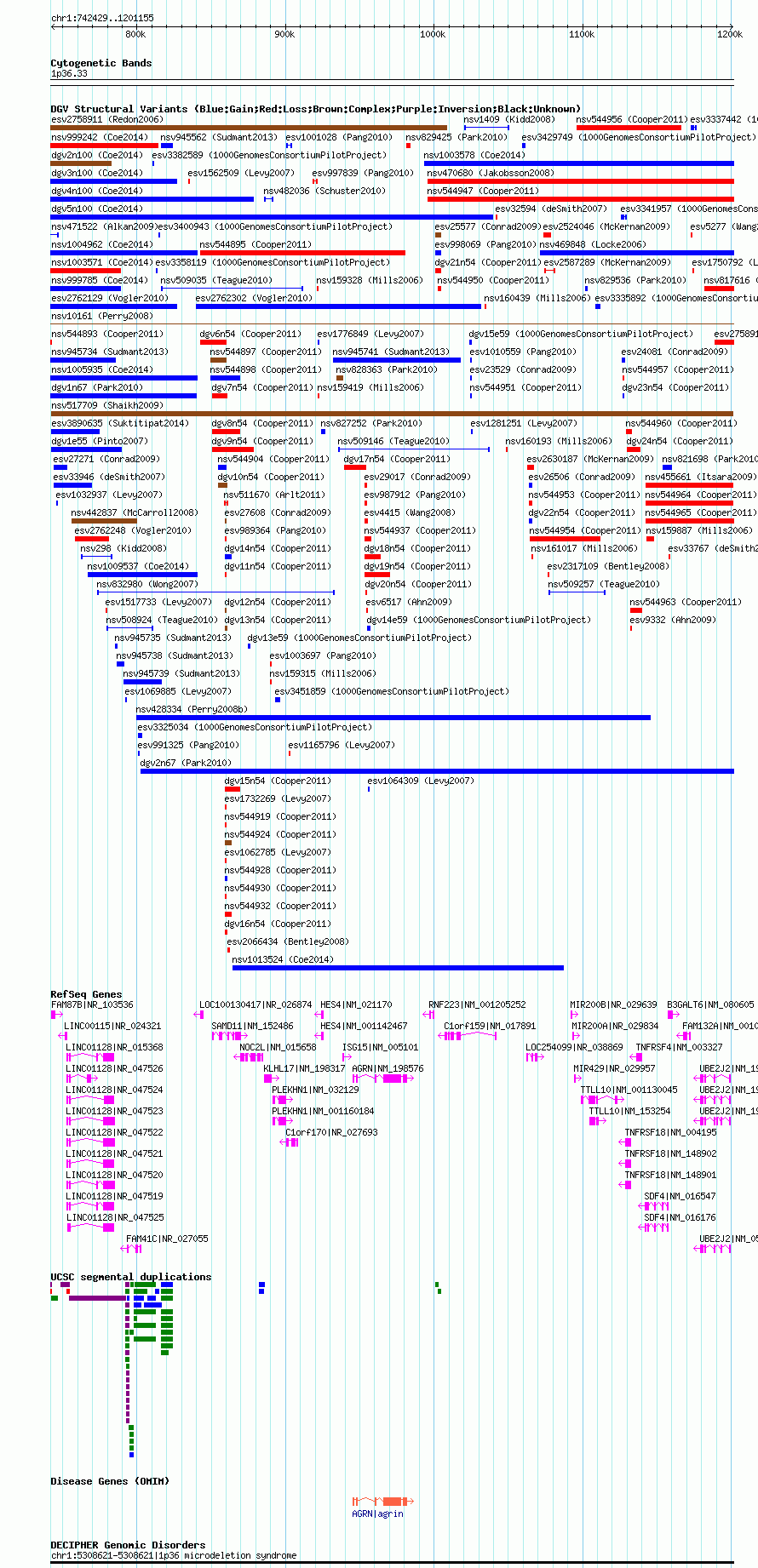Click the blue bar under nsv428334 (Perry2008b)
The width and height of the screenshot is (758, 1568).
(393, 718)
